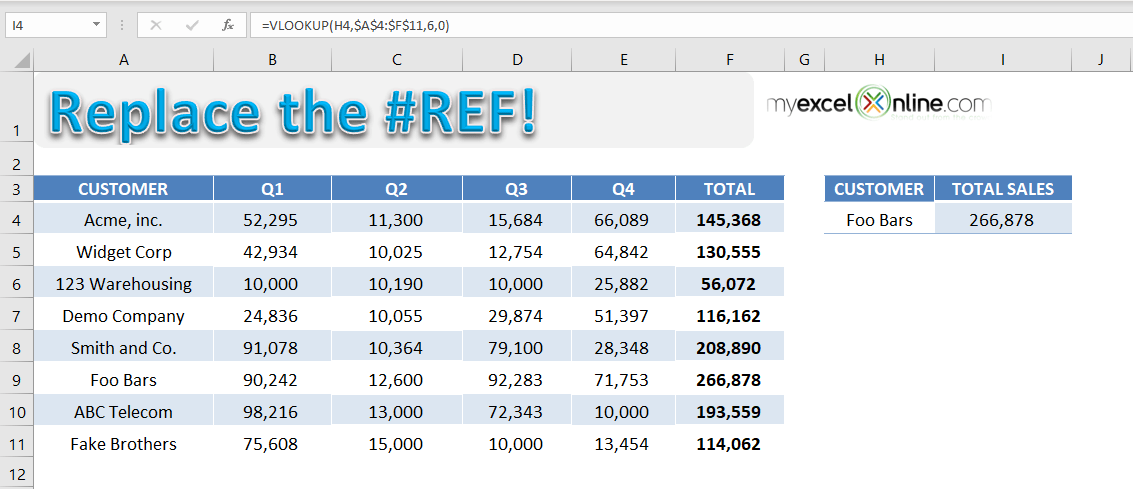Select the result cell 266,878 in column I

click(1003, 220)
